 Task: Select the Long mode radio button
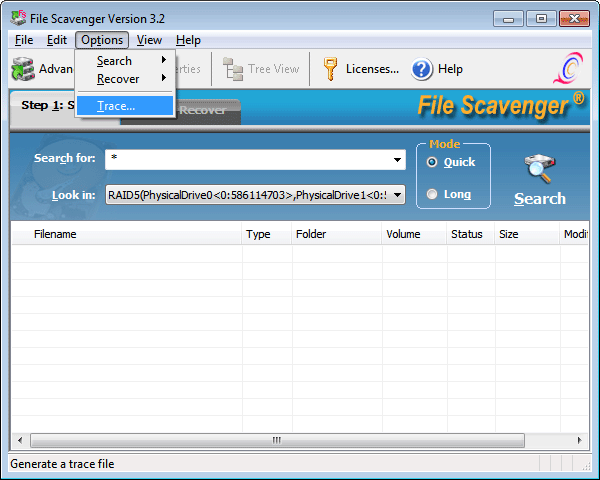pyautogui.click(x=432, y=194)
